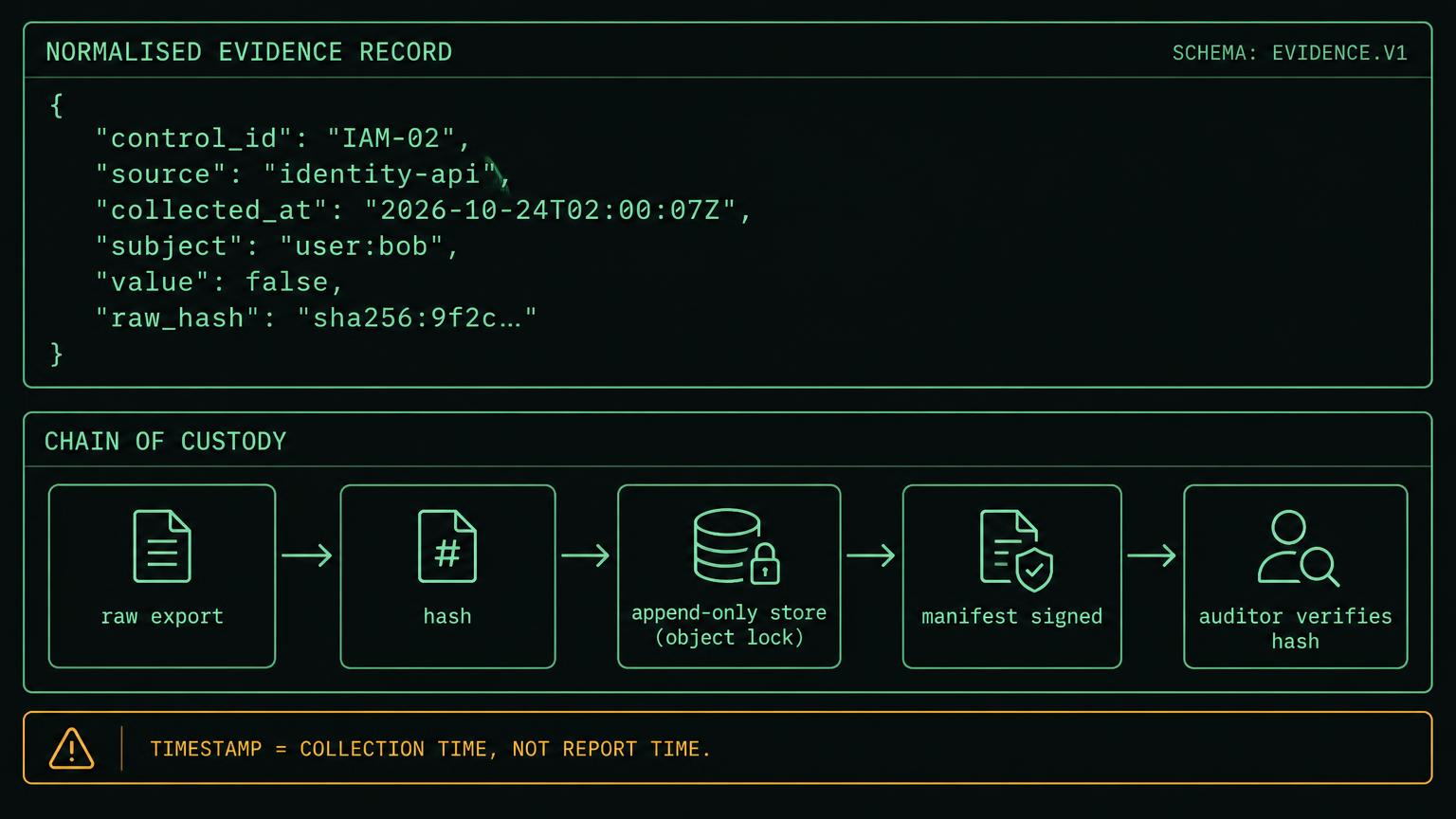Click the source identity-api line
This screenshot has height=819, width=1456.
(x=303, y=174)
